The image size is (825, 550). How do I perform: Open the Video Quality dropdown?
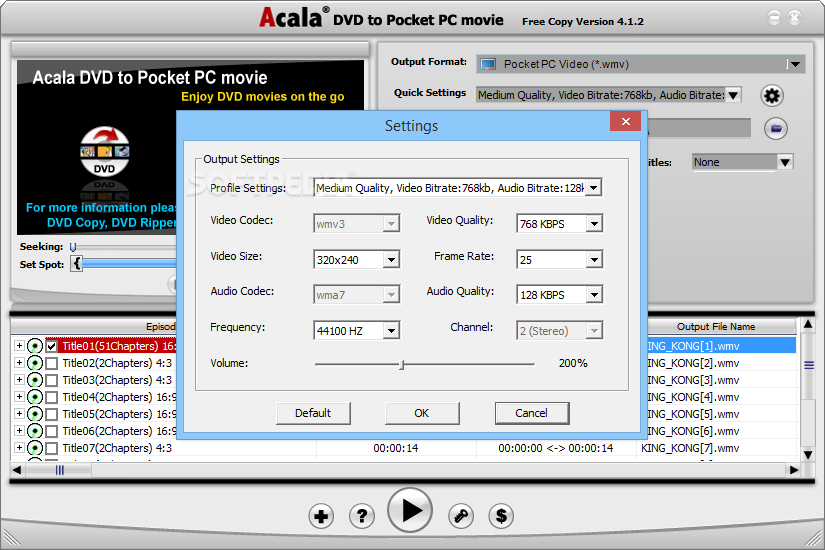tap(594, 224)
